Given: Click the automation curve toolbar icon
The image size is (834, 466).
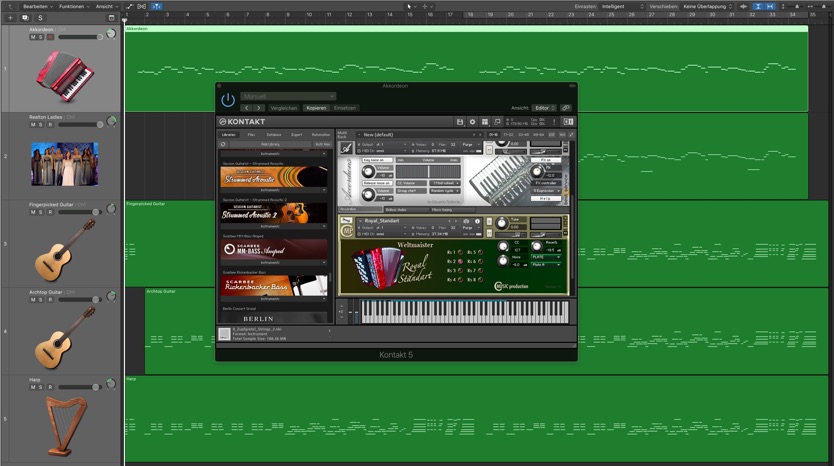Looking at the screenshot, I should 129,6.
